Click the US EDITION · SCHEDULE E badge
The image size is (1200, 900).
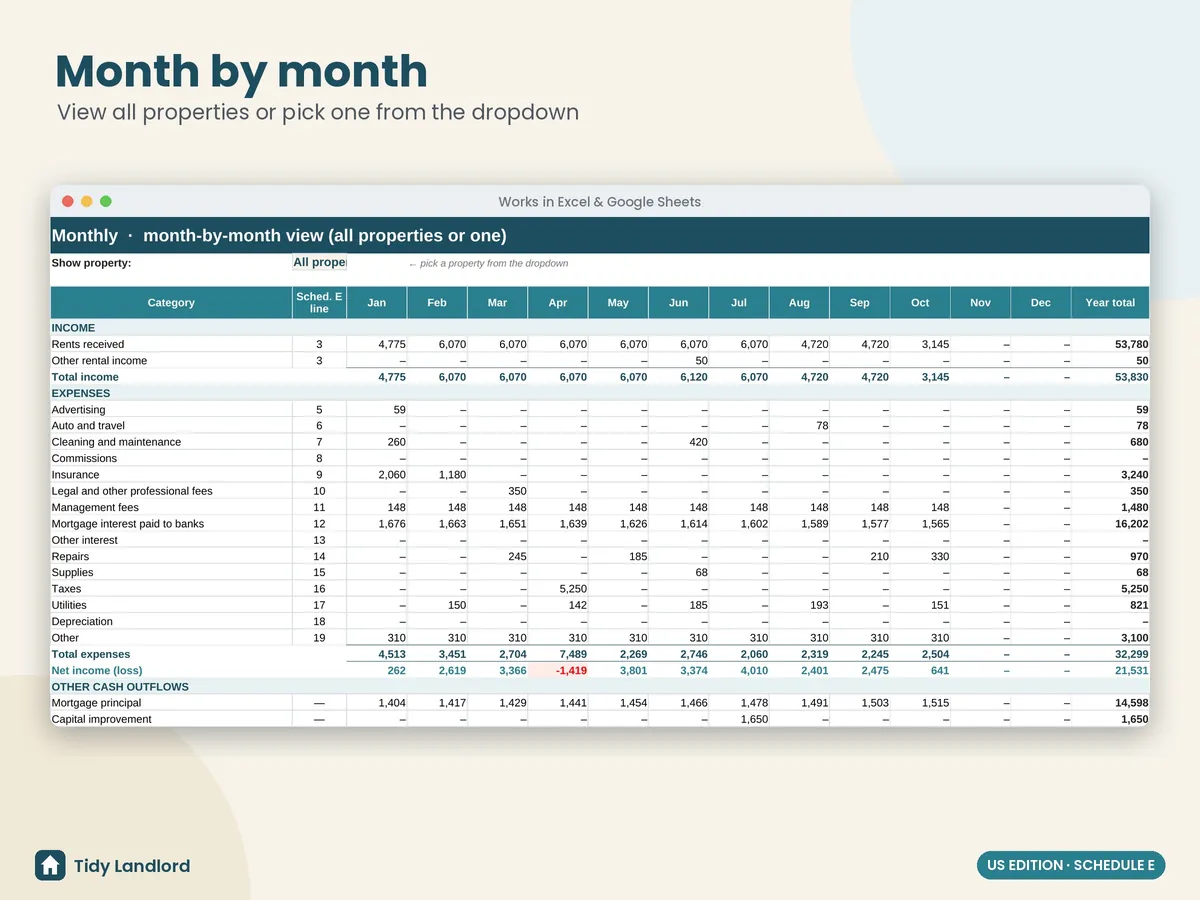pyautogui.click(x=1071, y=865)
